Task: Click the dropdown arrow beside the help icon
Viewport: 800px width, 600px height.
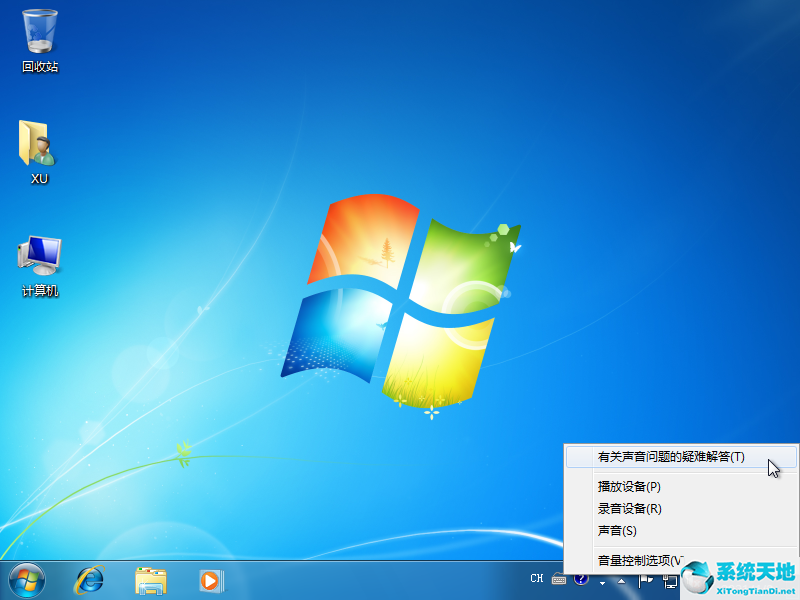Action: (601, 582)
